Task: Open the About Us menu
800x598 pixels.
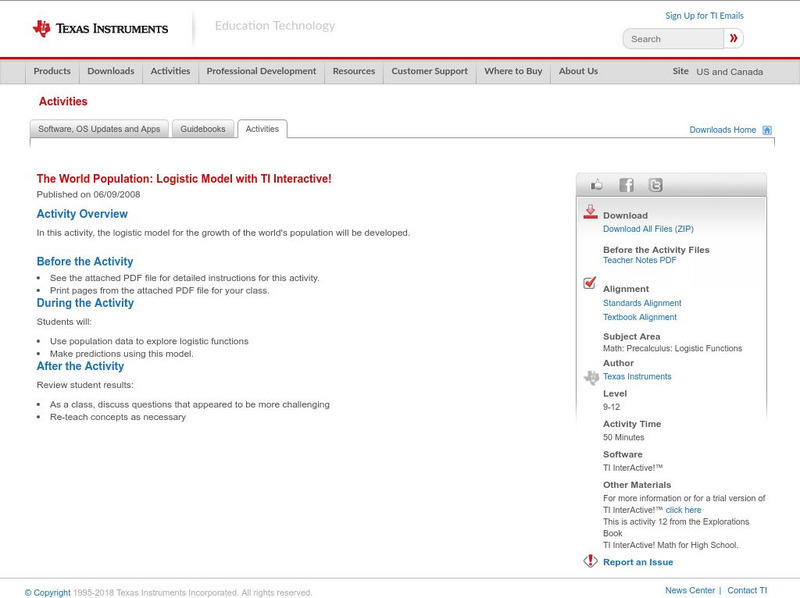Action: pyautogui.click(x=578, y=71)
